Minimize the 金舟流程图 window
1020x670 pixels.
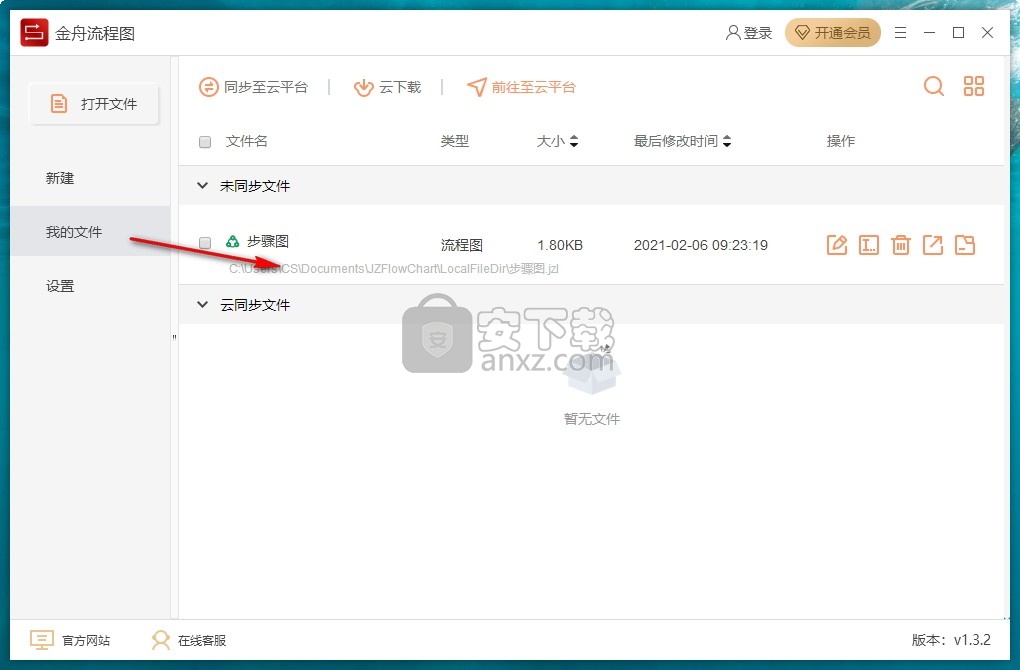930,33
